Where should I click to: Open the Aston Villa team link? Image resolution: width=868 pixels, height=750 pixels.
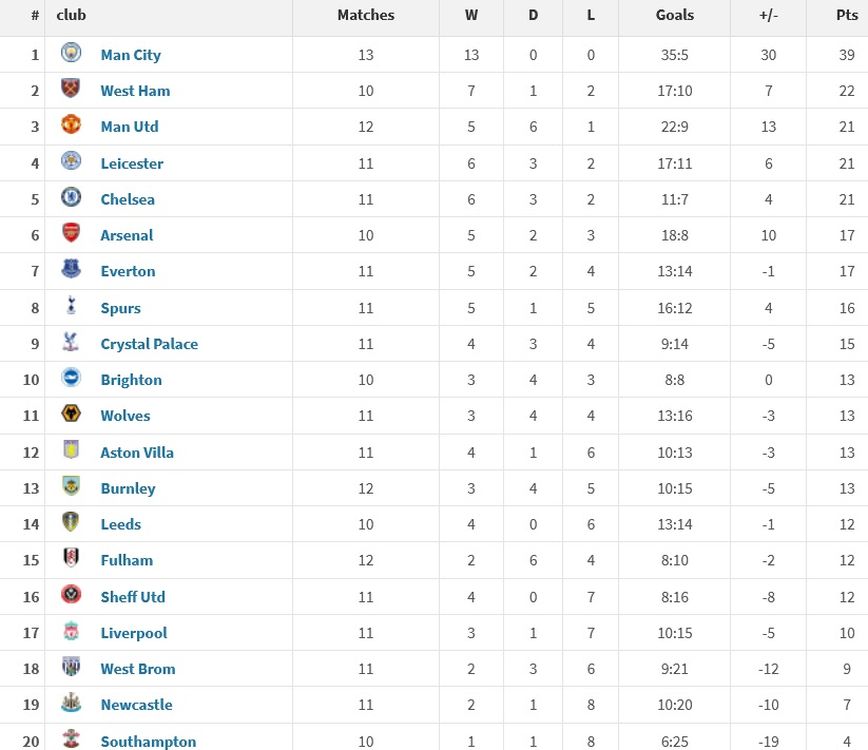[x=137, y=452]
